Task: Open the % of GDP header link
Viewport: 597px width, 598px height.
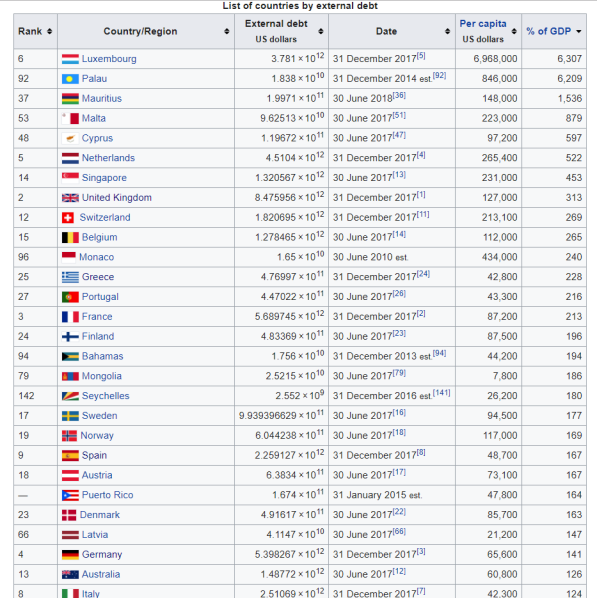Action: coord(549,31)
